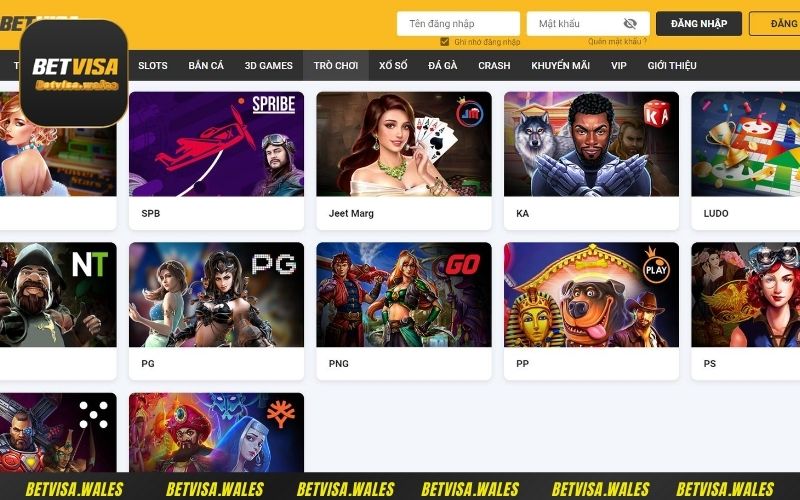Viewport: 800px width, 500px height.
Task: Toggle password visibility eye icon
Action: (x=630, y=23)
